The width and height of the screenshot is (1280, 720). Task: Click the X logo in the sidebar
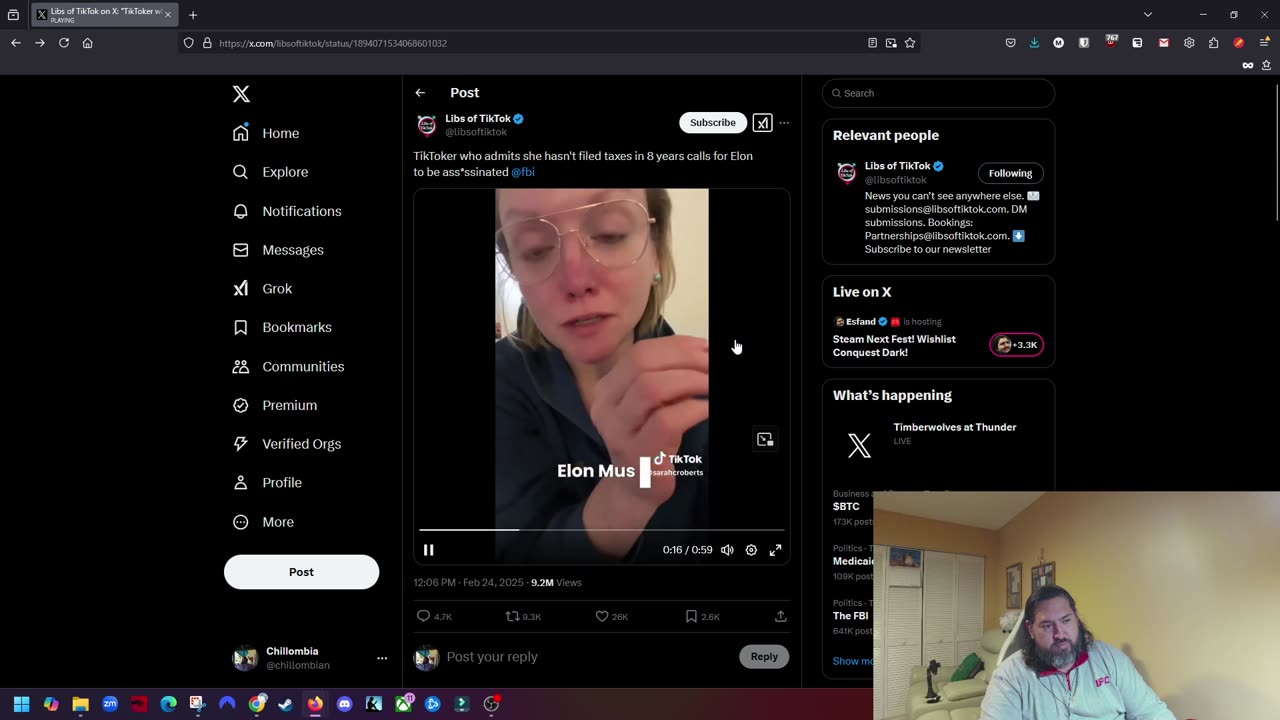pyautogui.click(x=241, y=94)
